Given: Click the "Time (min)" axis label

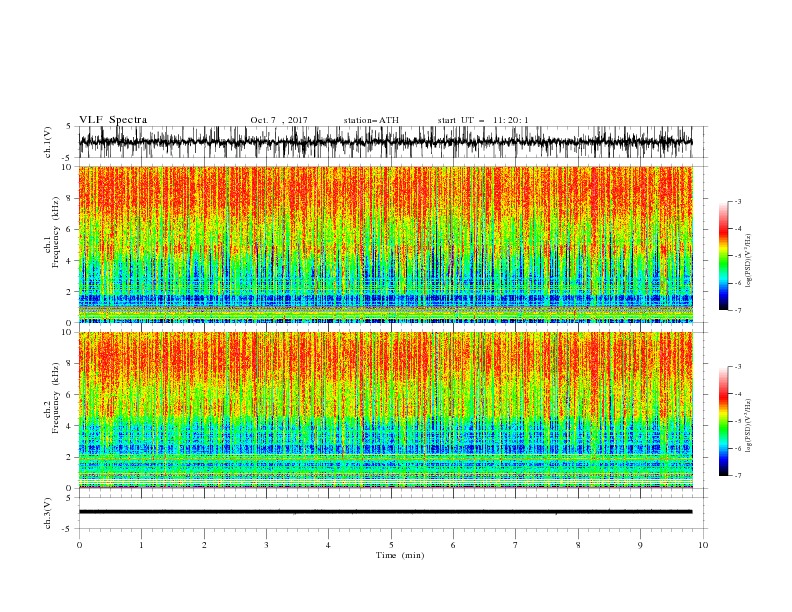Looking at the screenshot, I should 400,555.
